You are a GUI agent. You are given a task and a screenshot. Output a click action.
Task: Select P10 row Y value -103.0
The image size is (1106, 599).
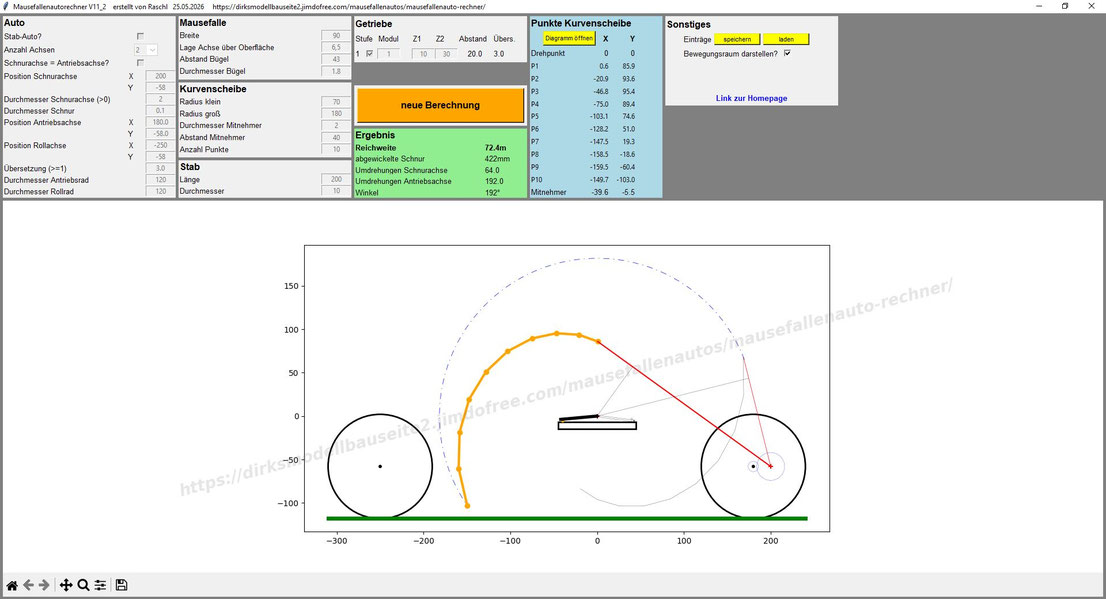626,180
